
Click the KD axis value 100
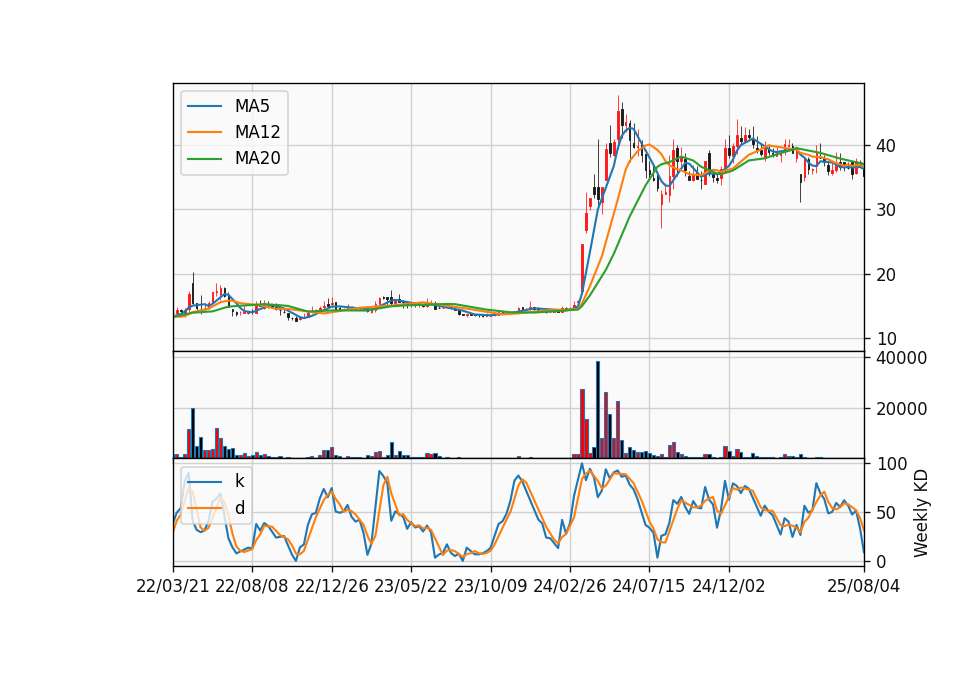(891, 464)
